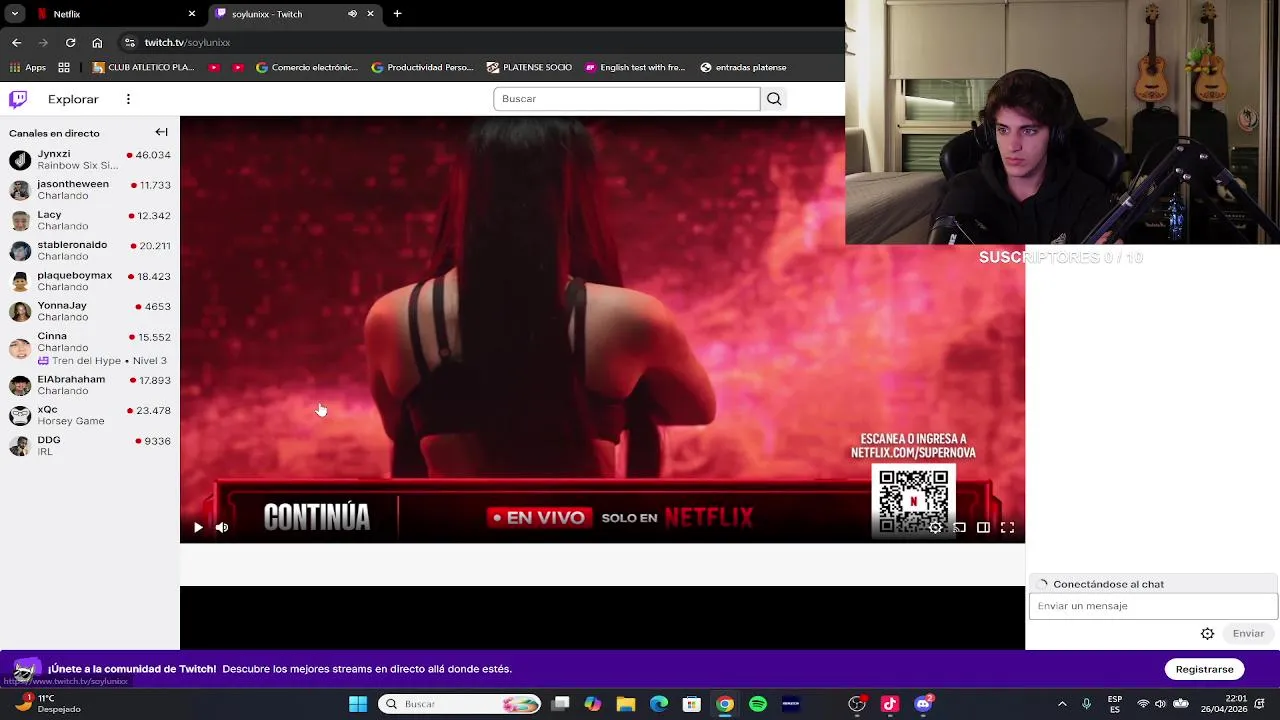Open Comercio electrónic... bookmark

point(307,68)
